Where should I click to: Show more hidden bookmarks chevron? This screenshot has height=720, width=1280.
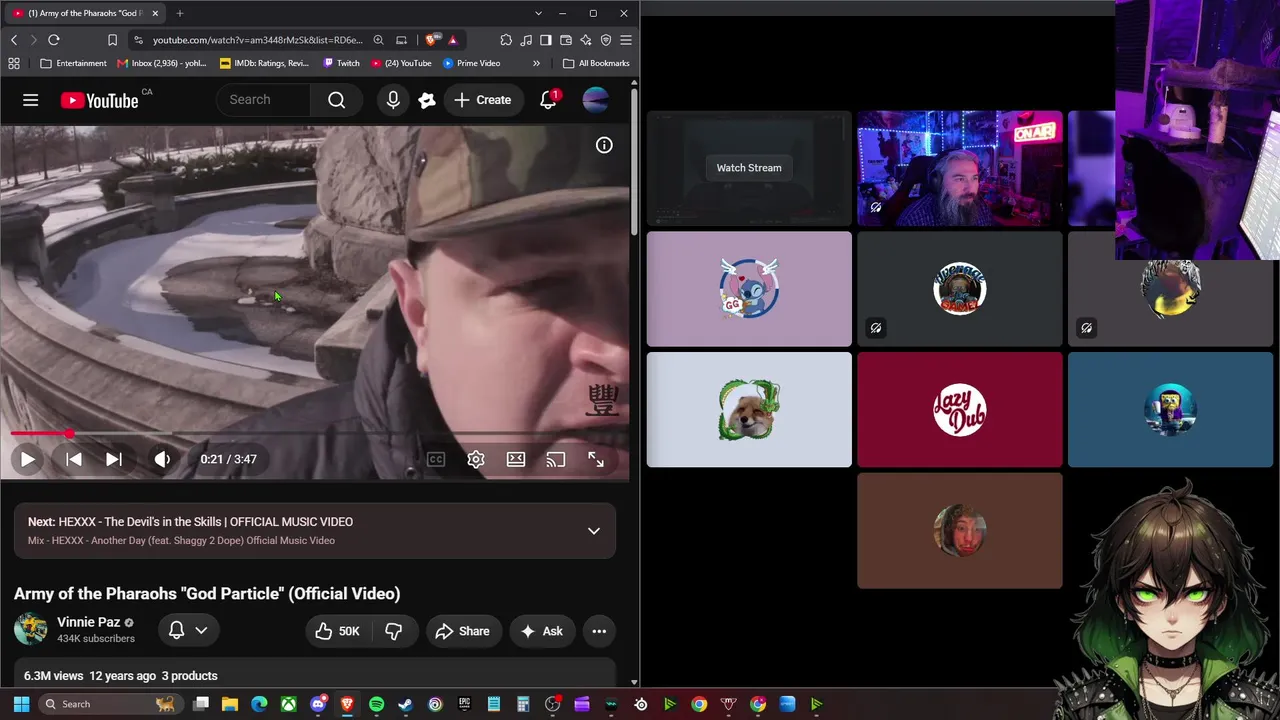click(536, 63)
